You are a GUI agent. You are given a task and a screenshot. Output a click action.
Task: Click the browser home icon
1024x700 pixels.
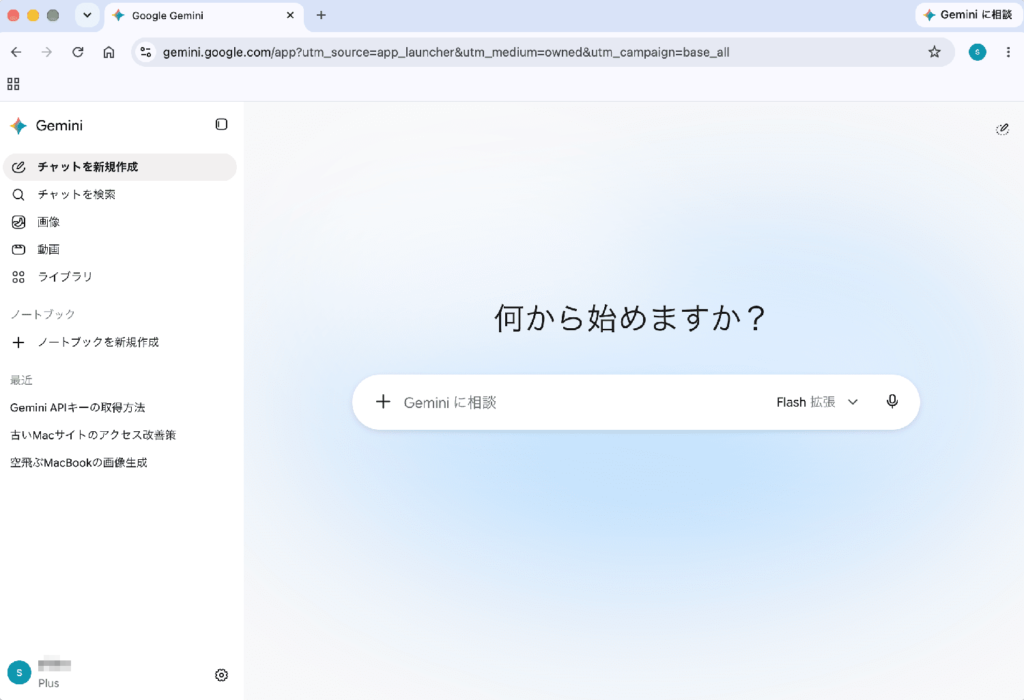click(109, 52)
